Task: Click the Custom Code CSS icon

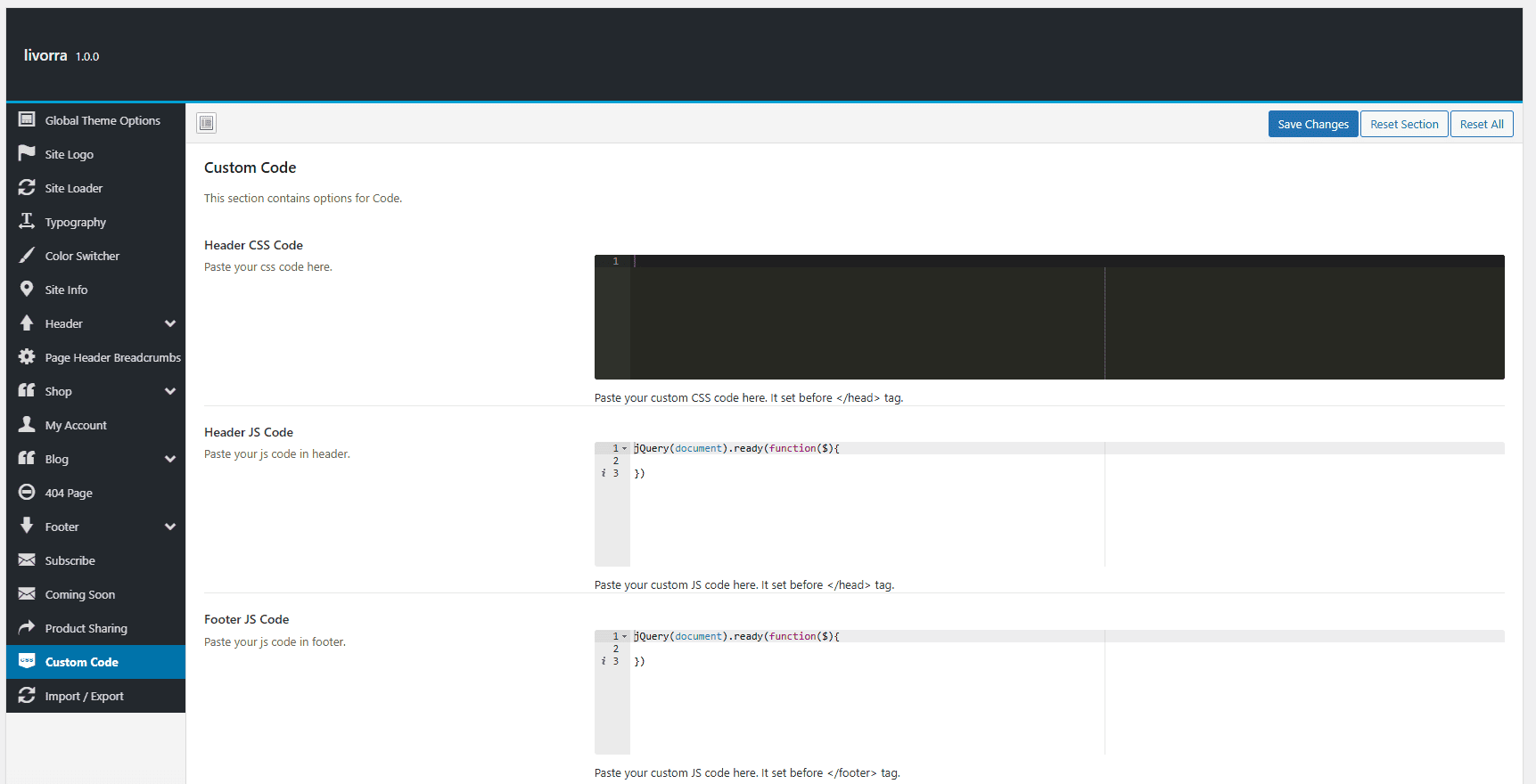Action: click(27, 661)
